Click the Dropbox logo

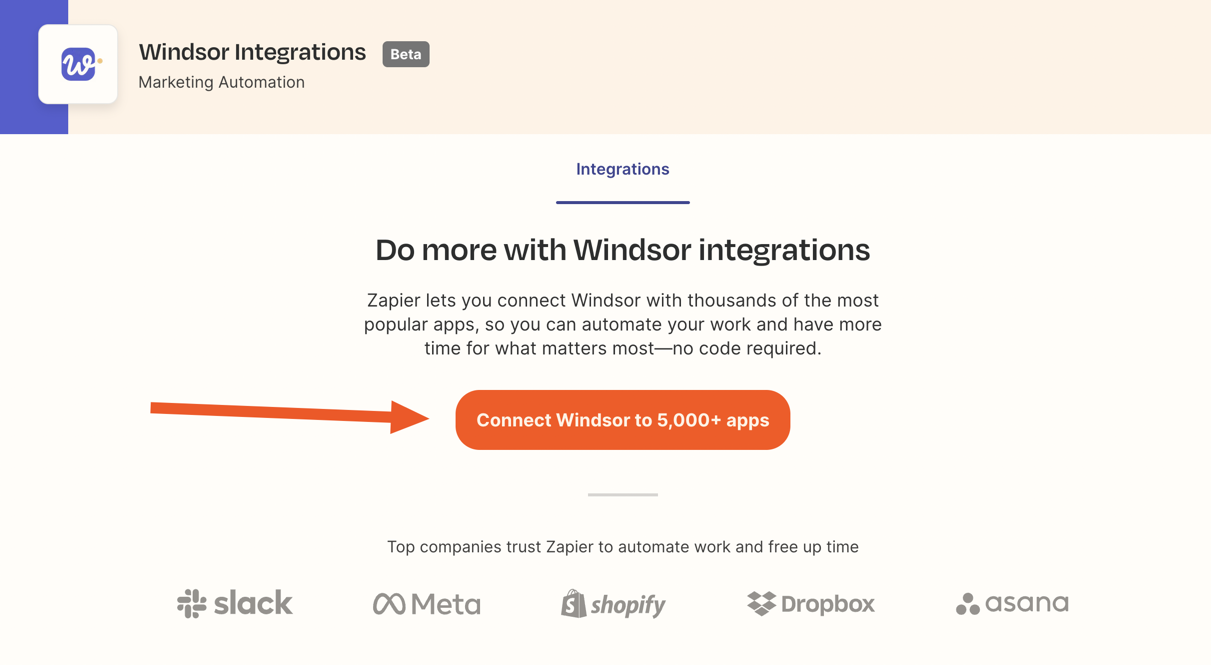pyautogui.click(x=811, y=603)
